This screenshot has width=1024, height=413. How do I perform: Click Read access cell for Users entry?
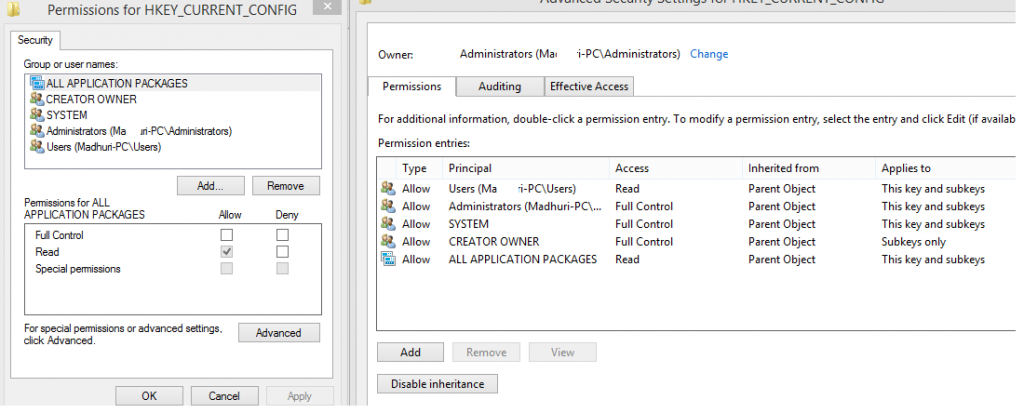[627, 189]
